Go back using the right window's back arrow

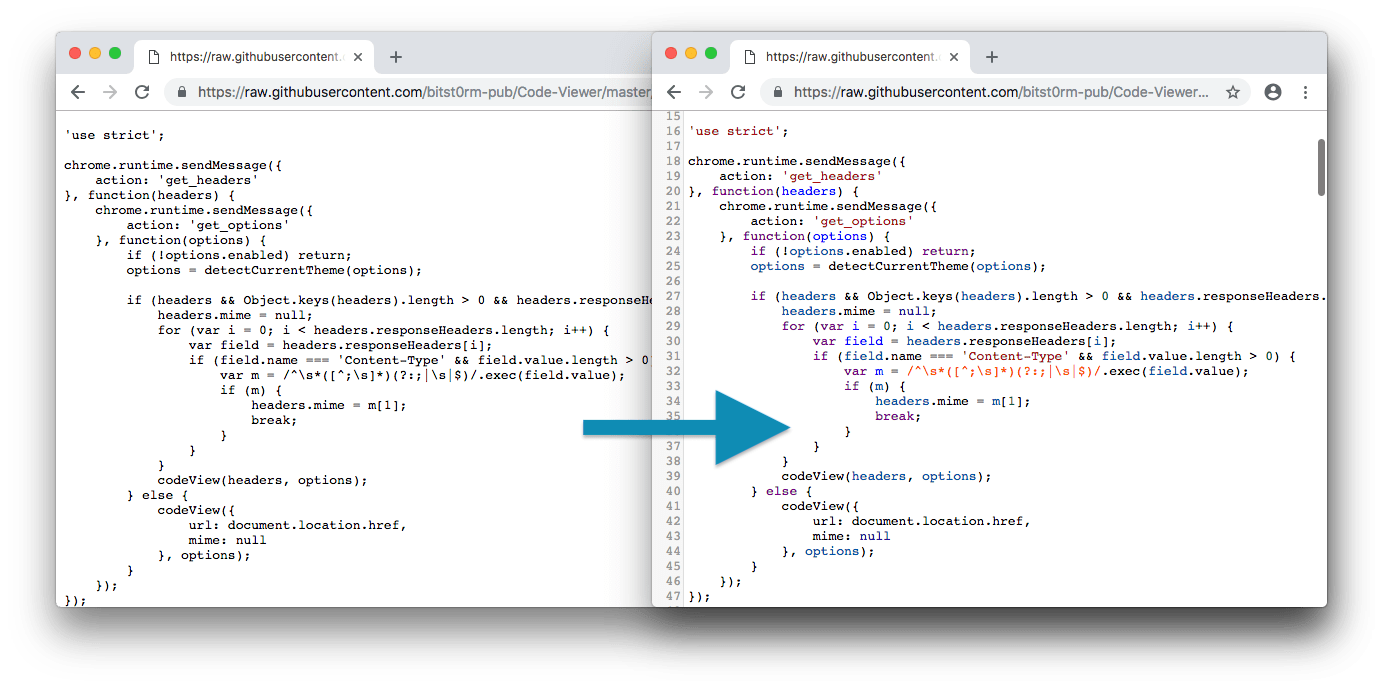[672, 91]
